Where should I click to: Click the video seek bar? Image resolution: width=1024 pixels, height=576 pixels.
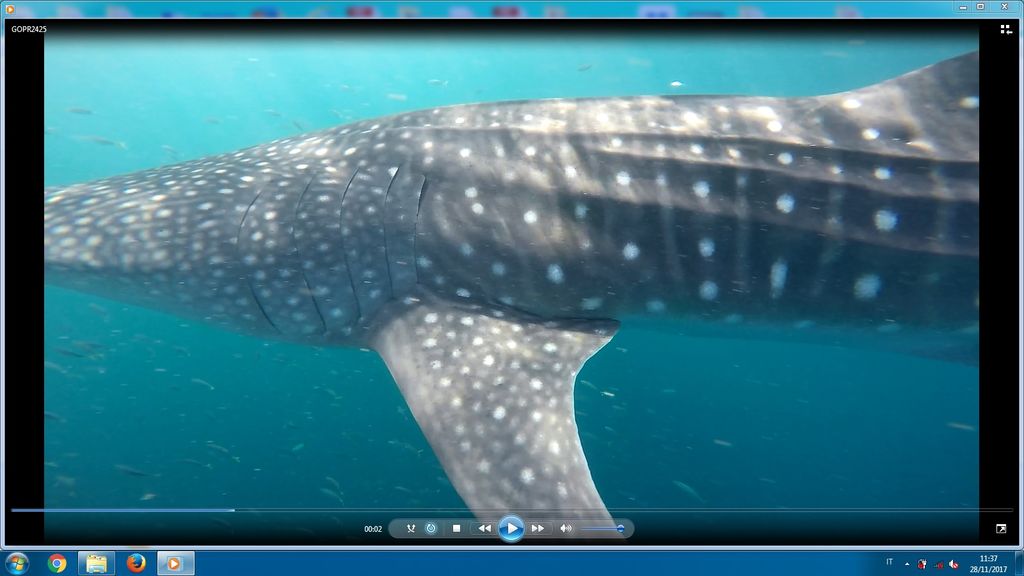(x=500, y=510)
